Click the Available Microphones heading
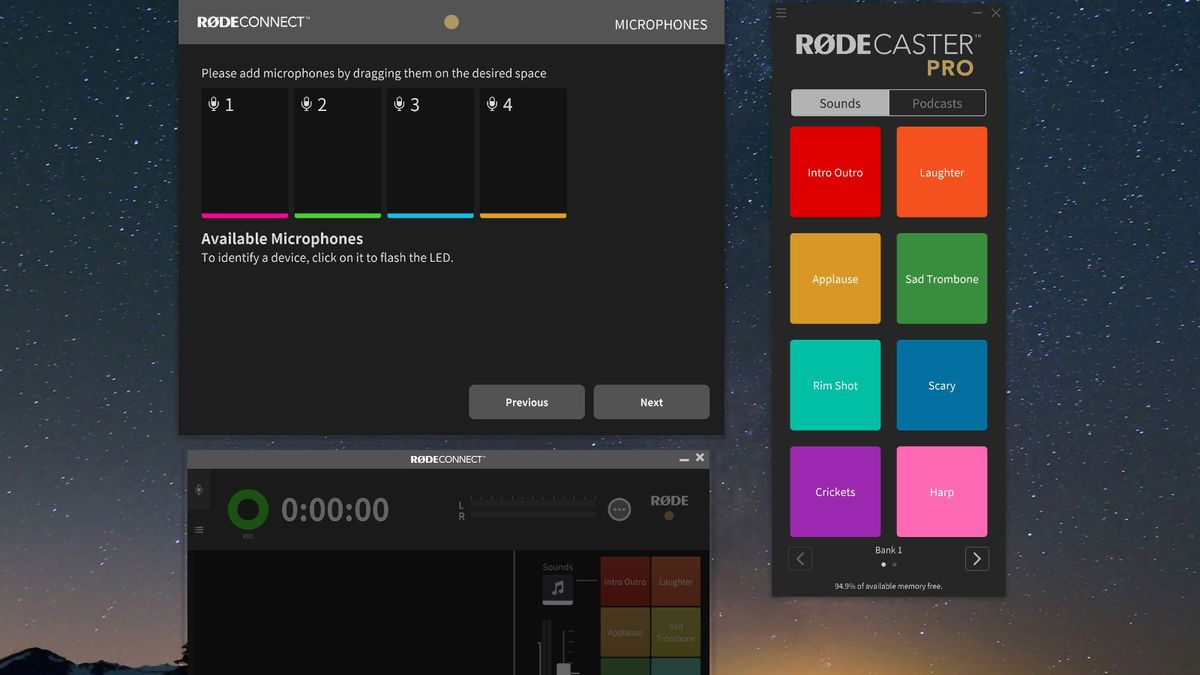 [x=282, y=238]
